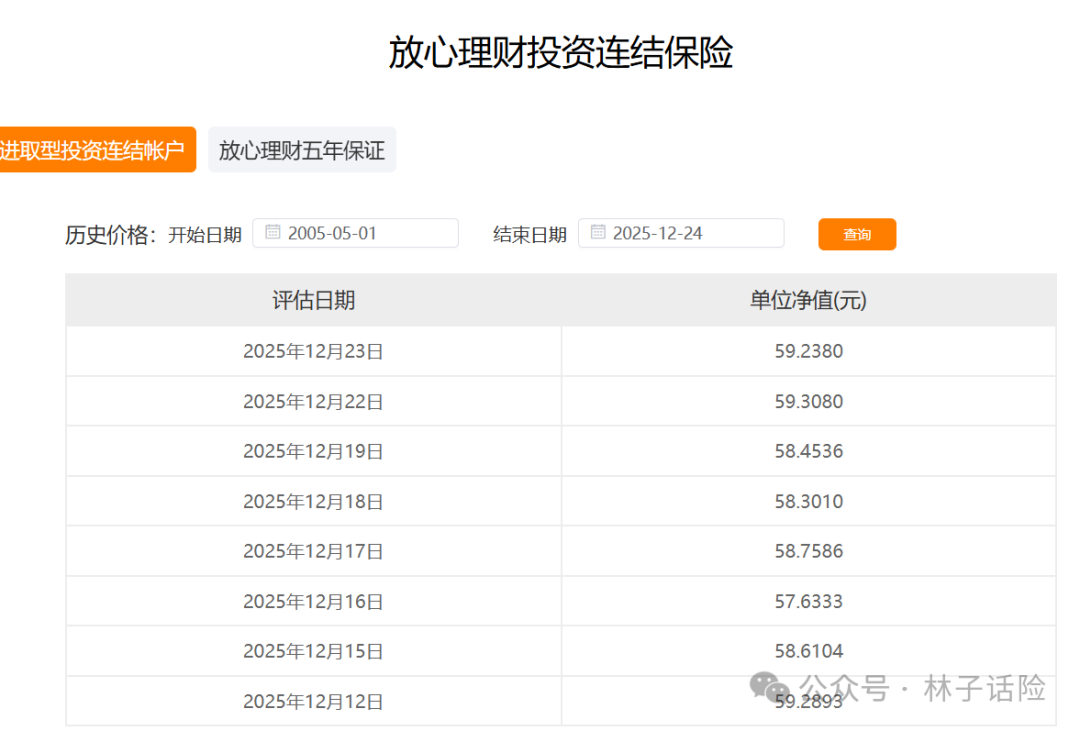
Task: Click the 历史价格 label
Action: (110, 234)
